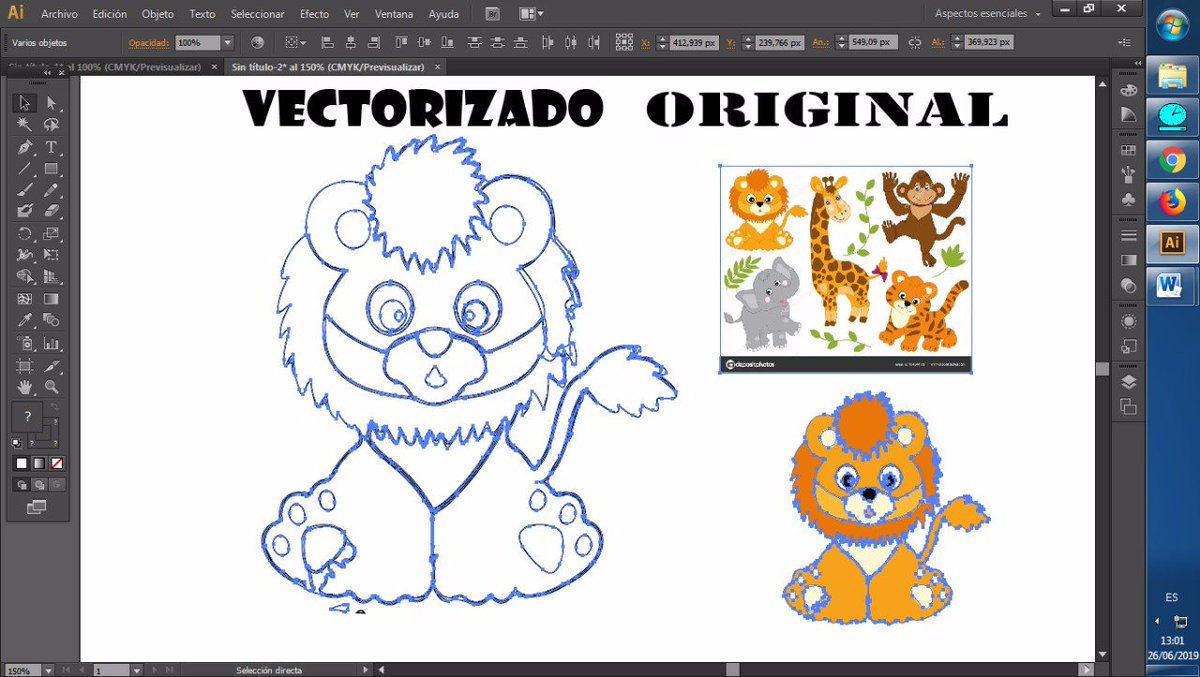This screenshot has height=677, width=1200.
Task: Select the Pencil tool
Action: (x=51, y=190)
